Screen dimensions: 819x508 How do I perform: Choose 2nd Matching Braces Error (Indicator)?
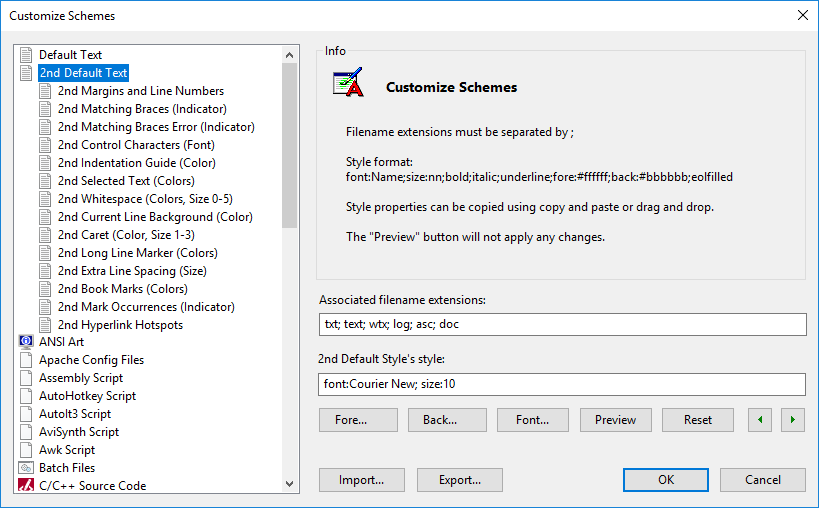pyautogui.click(x=156, y=127)
